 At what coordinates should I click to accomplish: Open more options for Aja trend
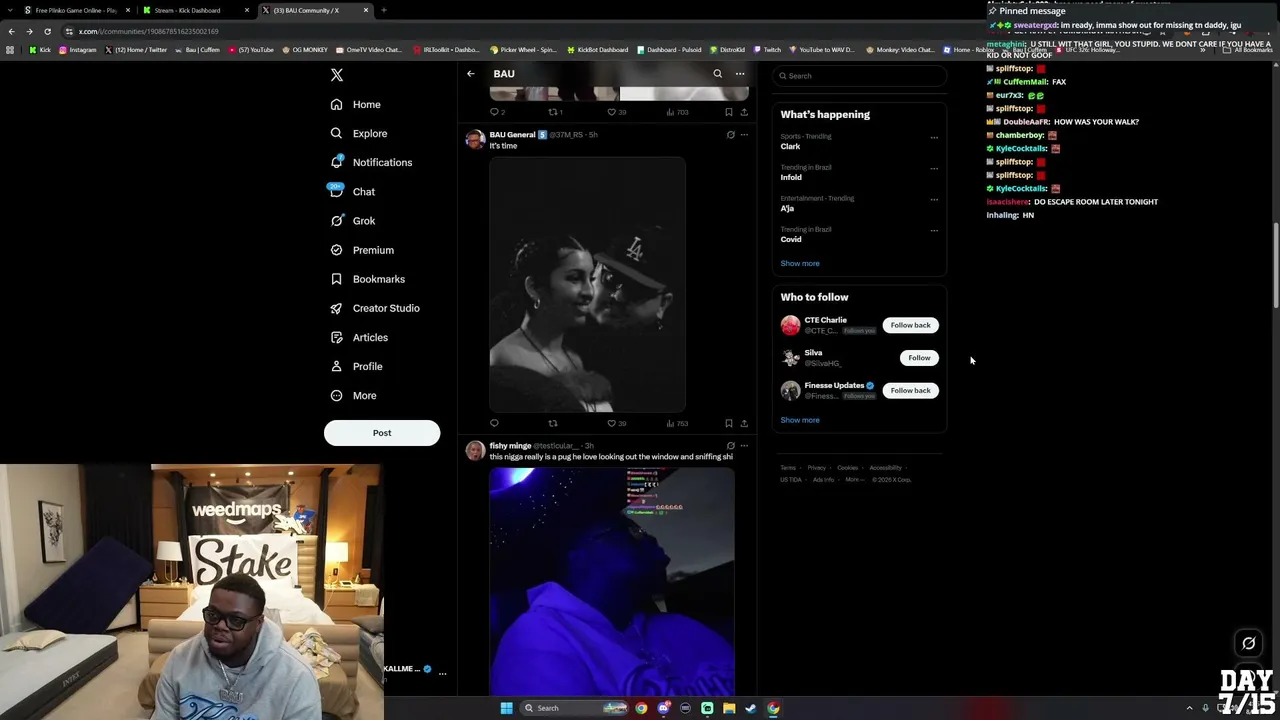tap(934, 200)
